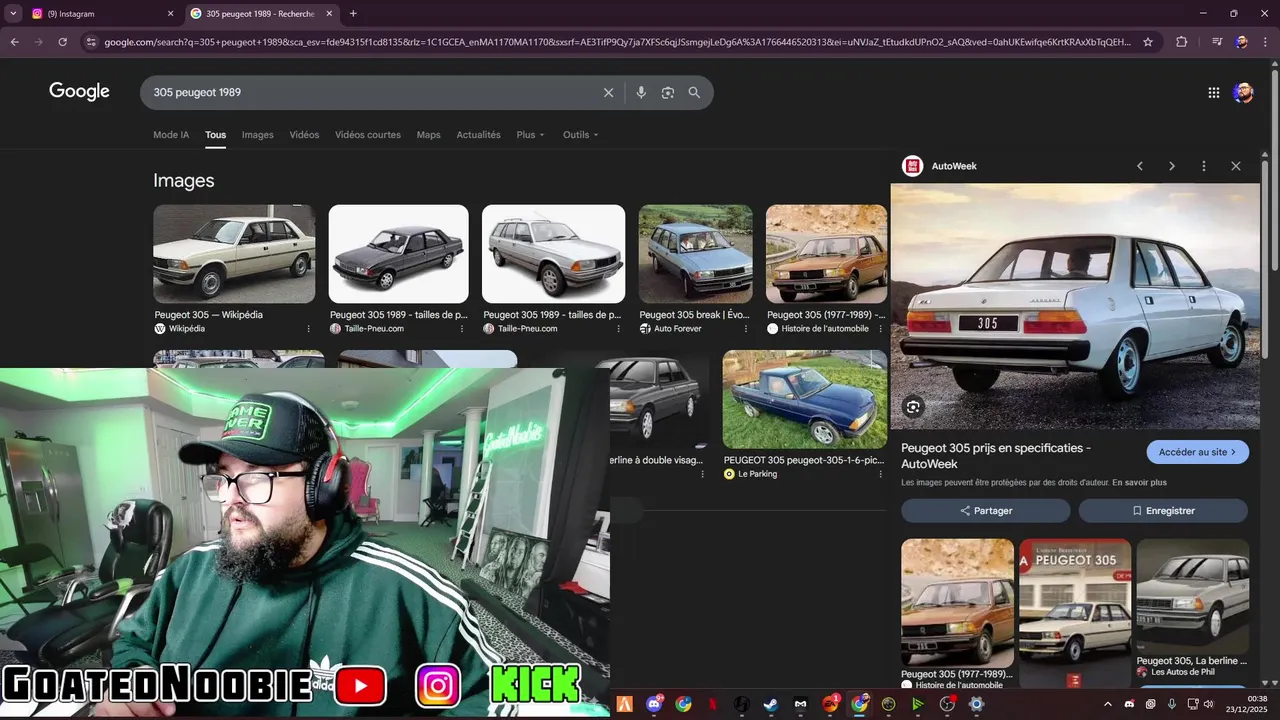Select the Tous results tab
This screenshot has width=1280, height=720.
[216, 135]
